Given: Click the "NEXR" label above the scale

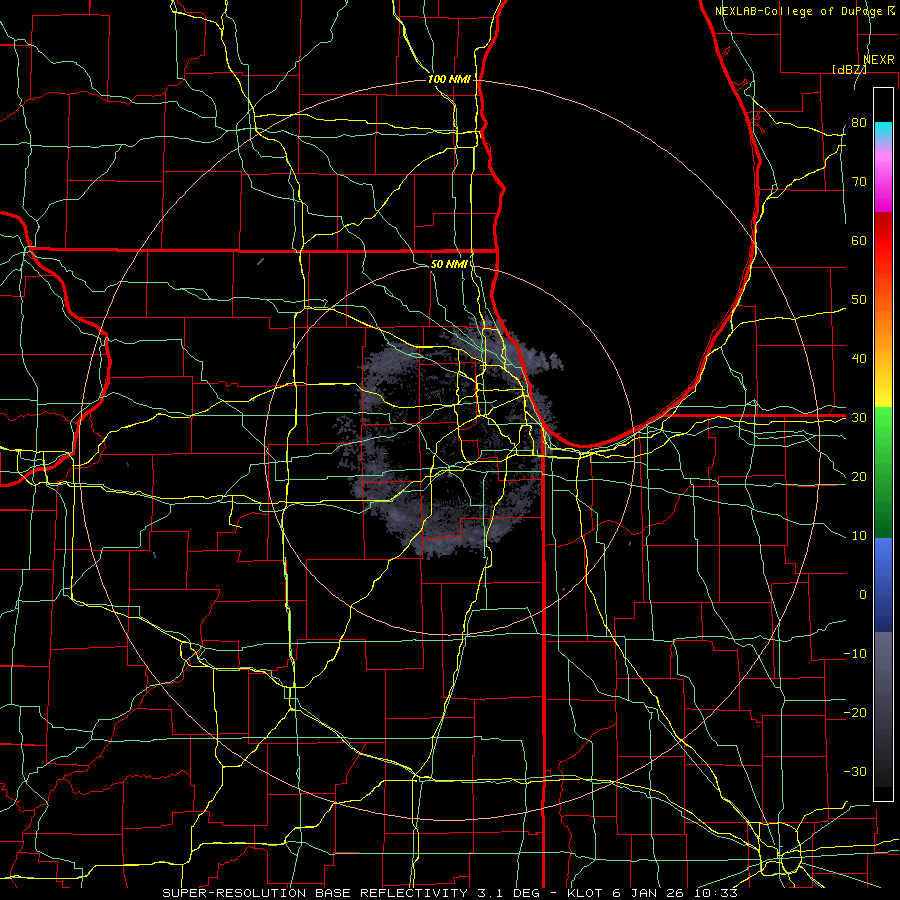Looking at the screenshot, I should click(x=879, y=60).
